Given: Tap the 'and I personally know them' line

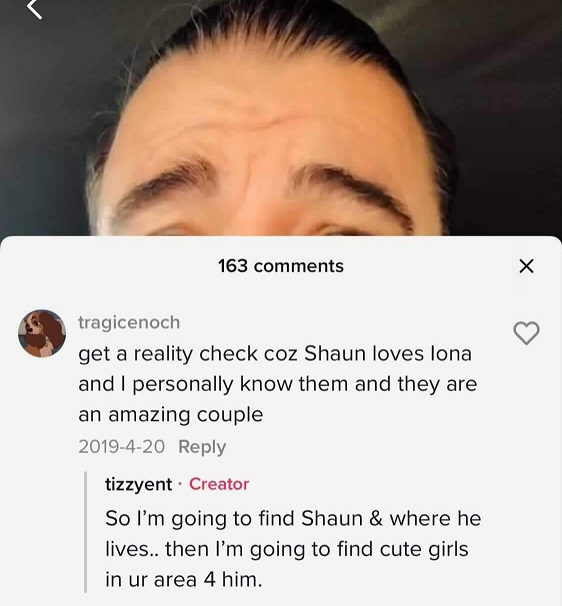Looking at the screenshot, I should [x=278, y=385].
